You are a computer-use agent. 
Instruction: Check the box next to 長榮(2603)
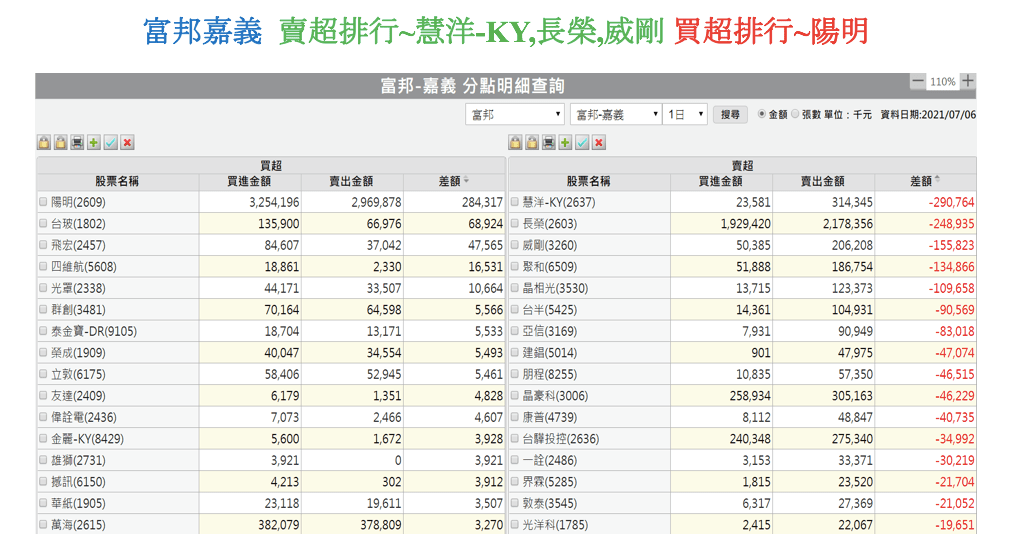(x=515, y=224)
